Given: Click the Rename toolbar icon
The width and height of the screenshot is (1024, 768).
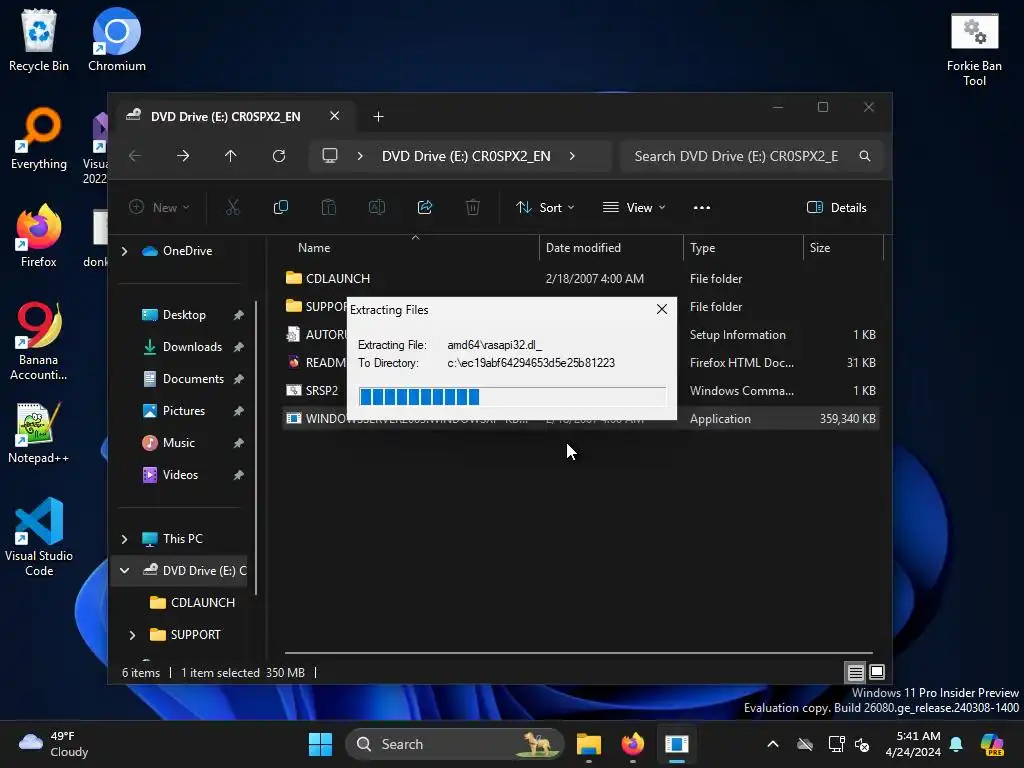Looking at the screenshot, I should [377, 208].
